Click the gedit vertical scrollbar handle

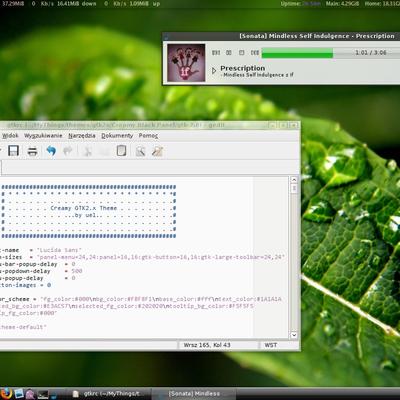pos(294,189)
